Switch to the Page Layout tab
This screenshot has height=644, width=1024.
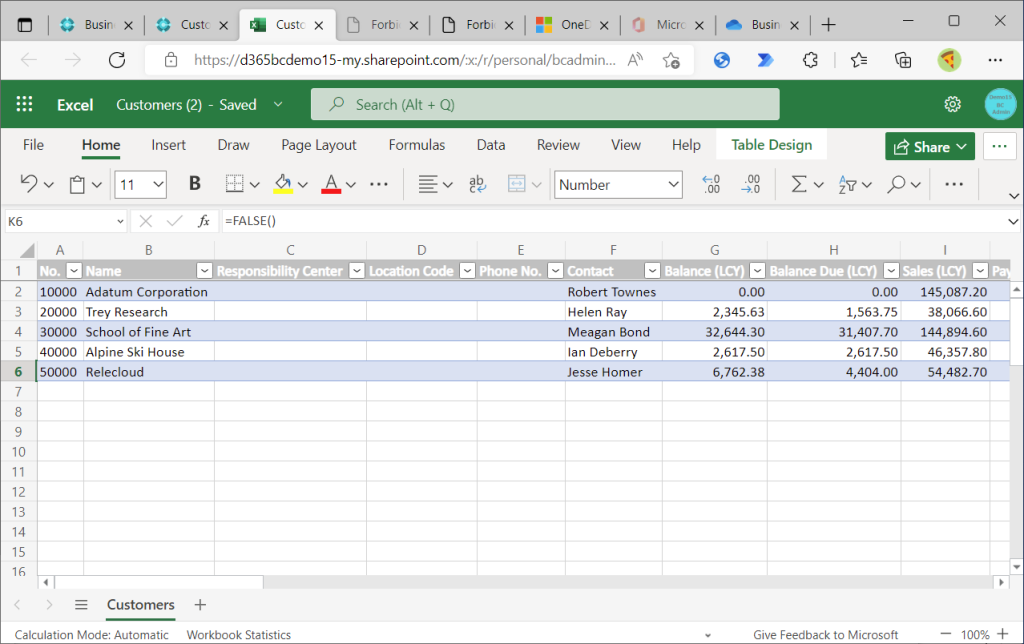319,145
